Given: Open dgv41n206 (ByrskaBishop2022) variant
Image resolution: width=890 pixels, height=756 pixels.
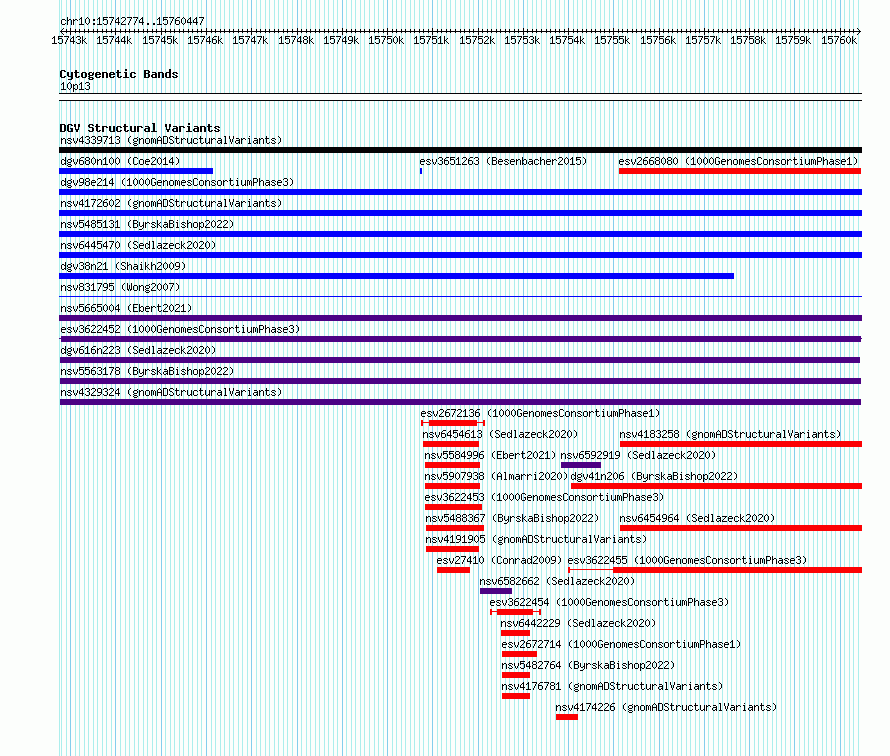Looking at the screenshot, I should tap(654, 476).
